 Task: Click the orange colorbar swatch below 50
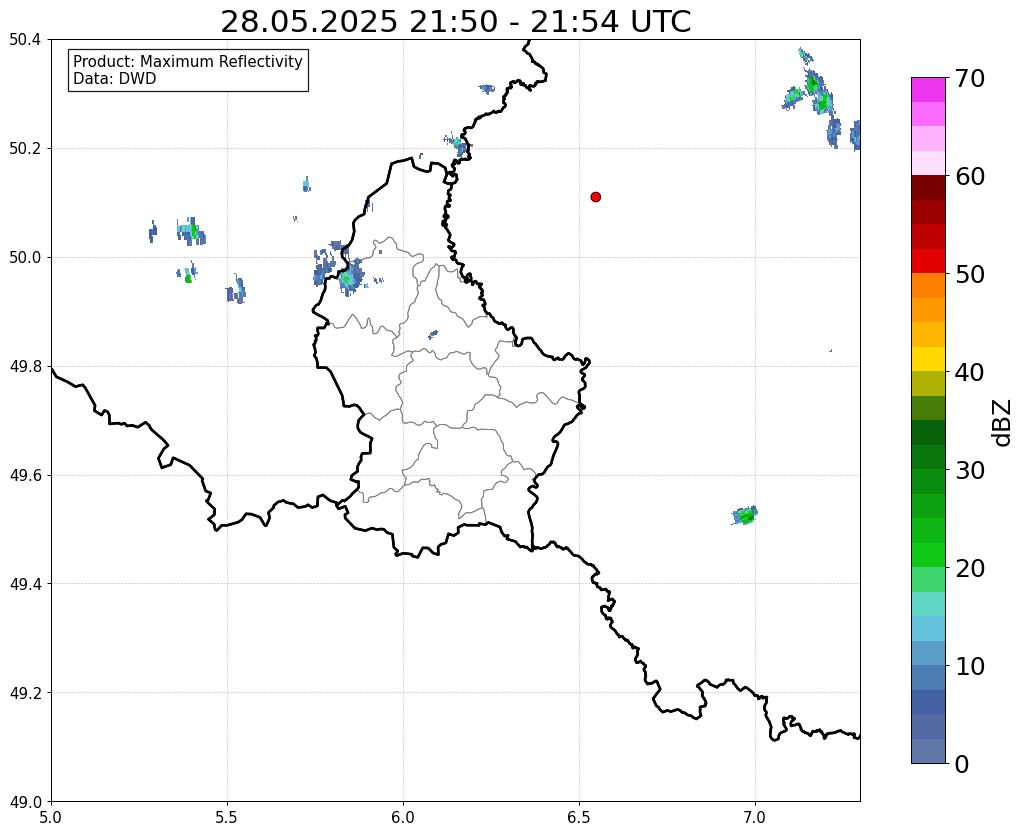[x=928, y=285]
